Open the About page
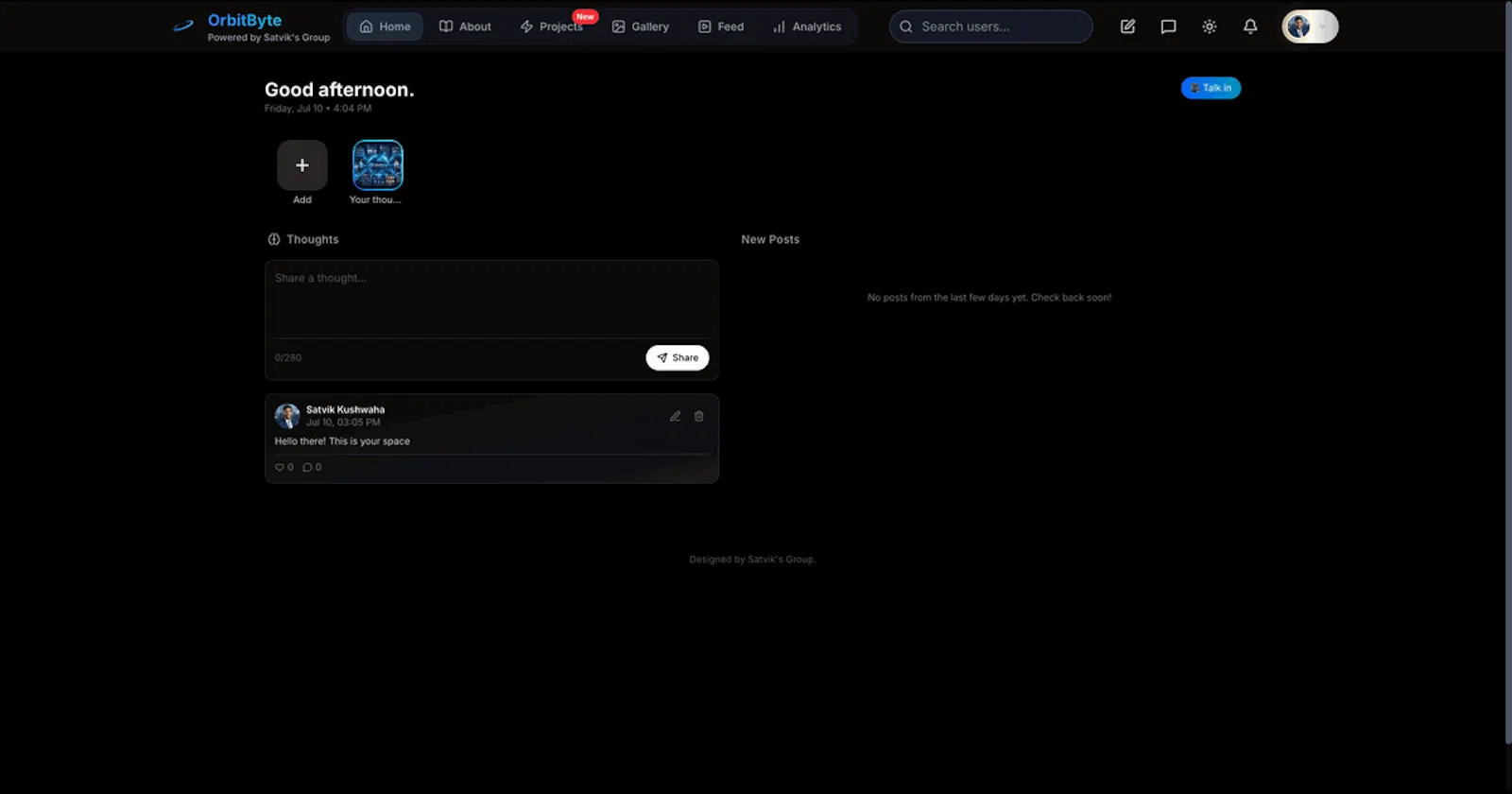This screenshot has width=1512, height=794. (465, 26)
